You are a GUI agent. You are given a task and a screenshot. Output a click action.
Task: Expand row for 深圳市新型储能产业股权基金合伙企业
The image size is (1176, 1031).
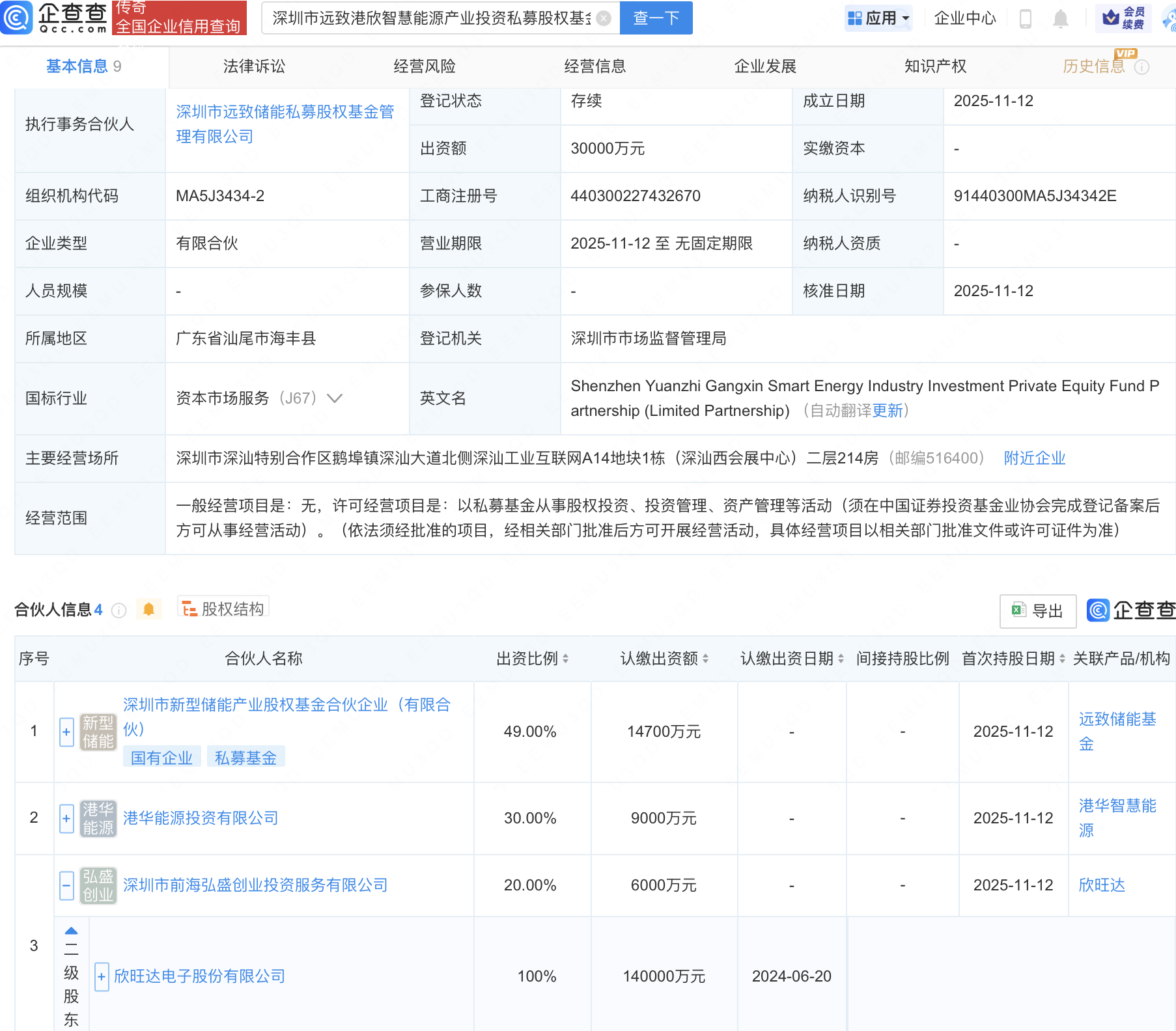[66, 732]
